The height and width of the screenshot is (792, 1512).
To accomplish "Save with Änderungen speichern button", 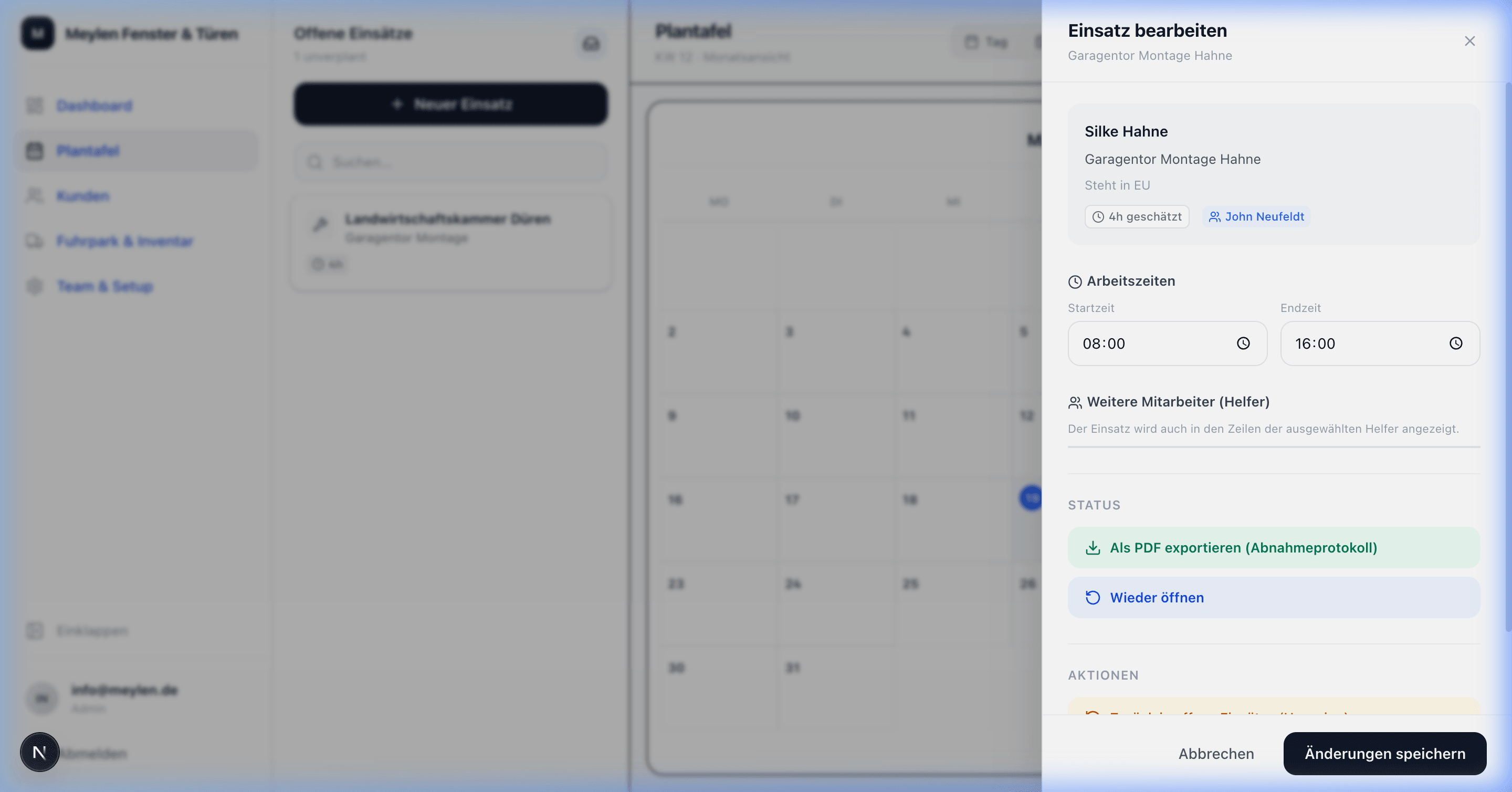I will [x=1384, y=754].
